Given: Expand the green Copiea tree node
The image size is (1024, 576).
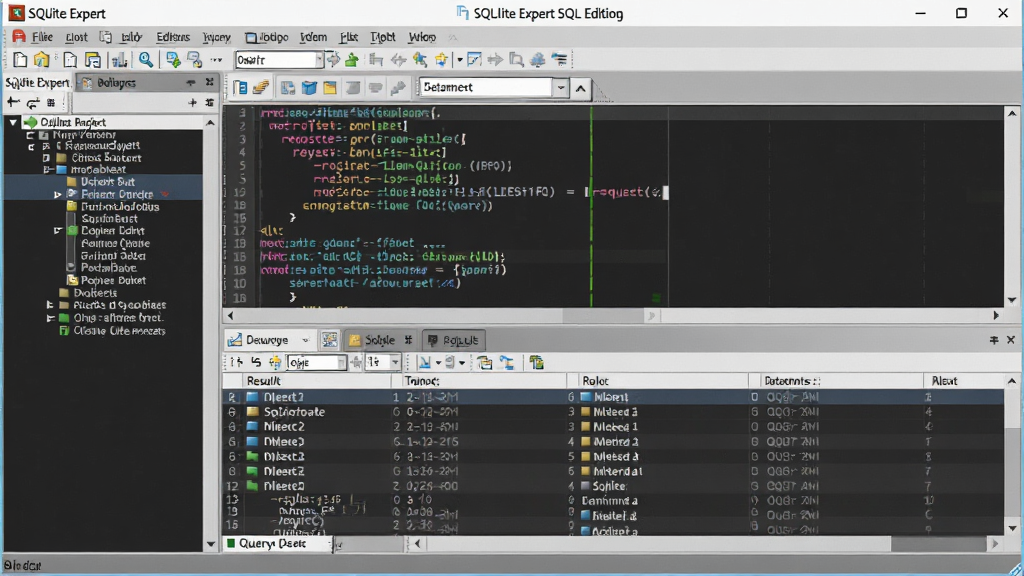Looking at the screenshot, I should (57, 231).
